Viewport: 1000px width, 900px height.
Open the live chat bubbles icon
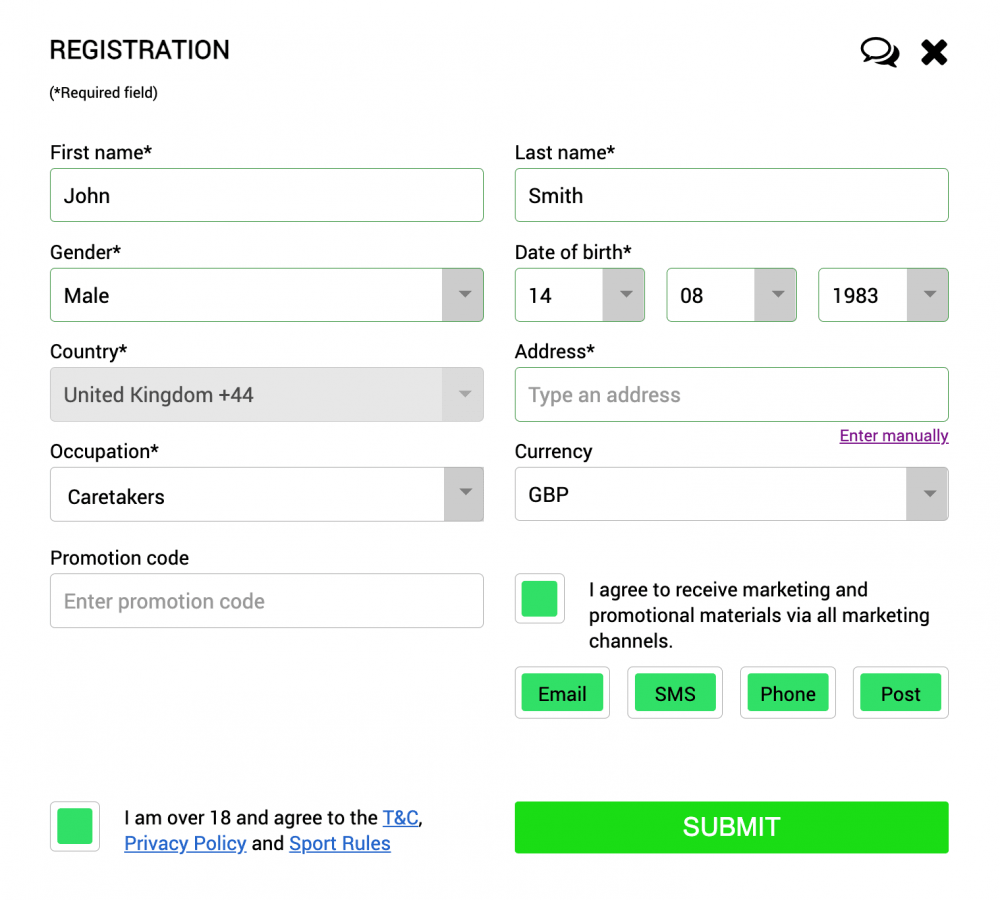pos(879,52)
